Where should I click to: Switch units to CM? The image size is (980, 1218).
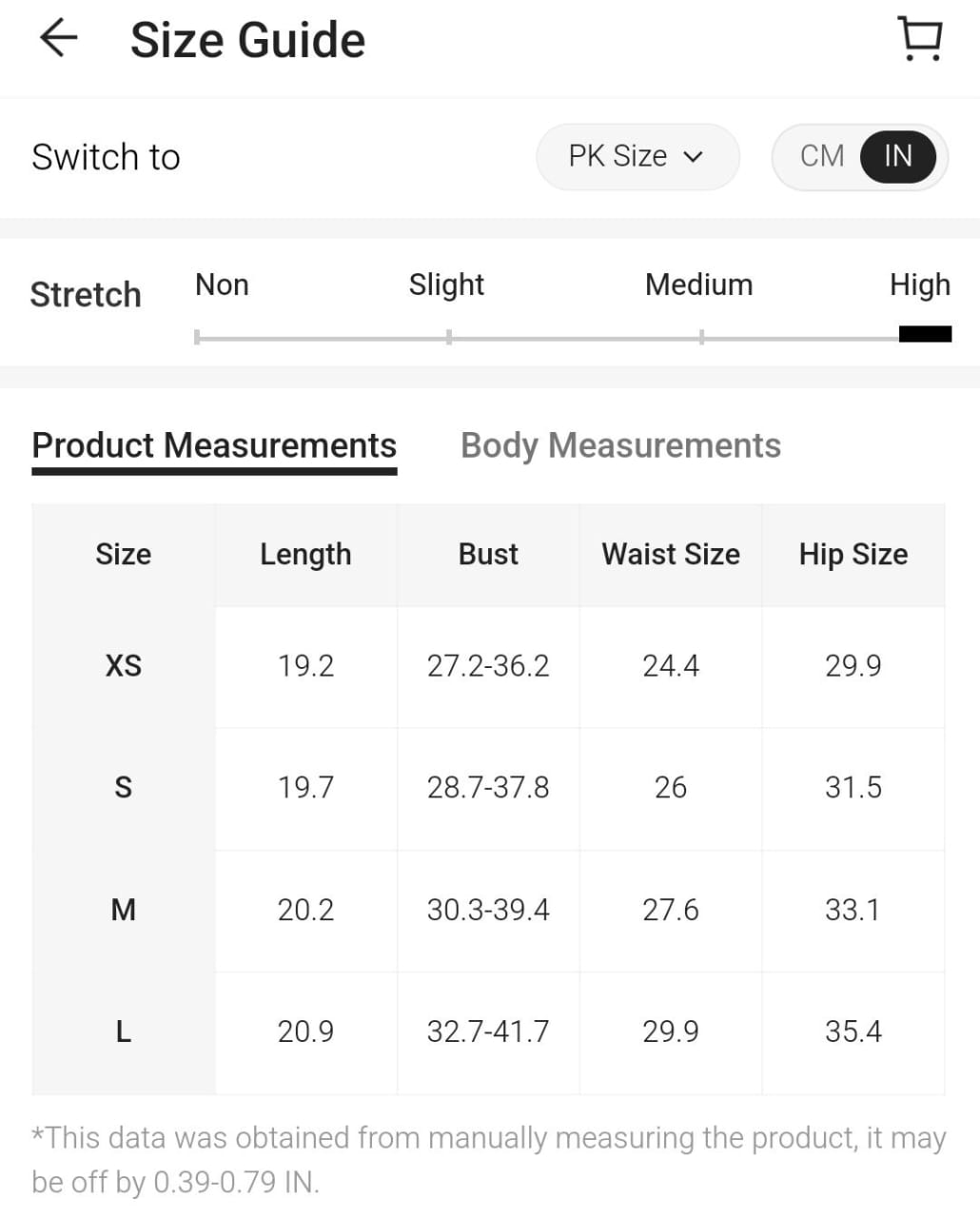(x=822, y=156)
